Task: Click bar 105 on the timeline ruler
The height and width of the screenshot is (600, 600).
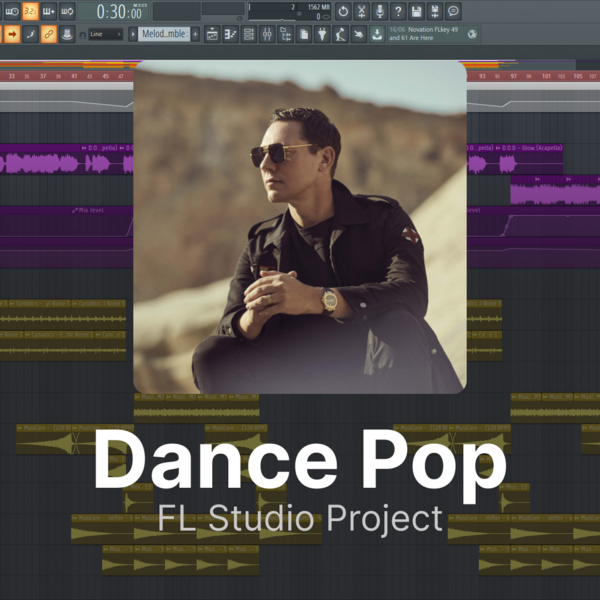Action: [578, 76]
